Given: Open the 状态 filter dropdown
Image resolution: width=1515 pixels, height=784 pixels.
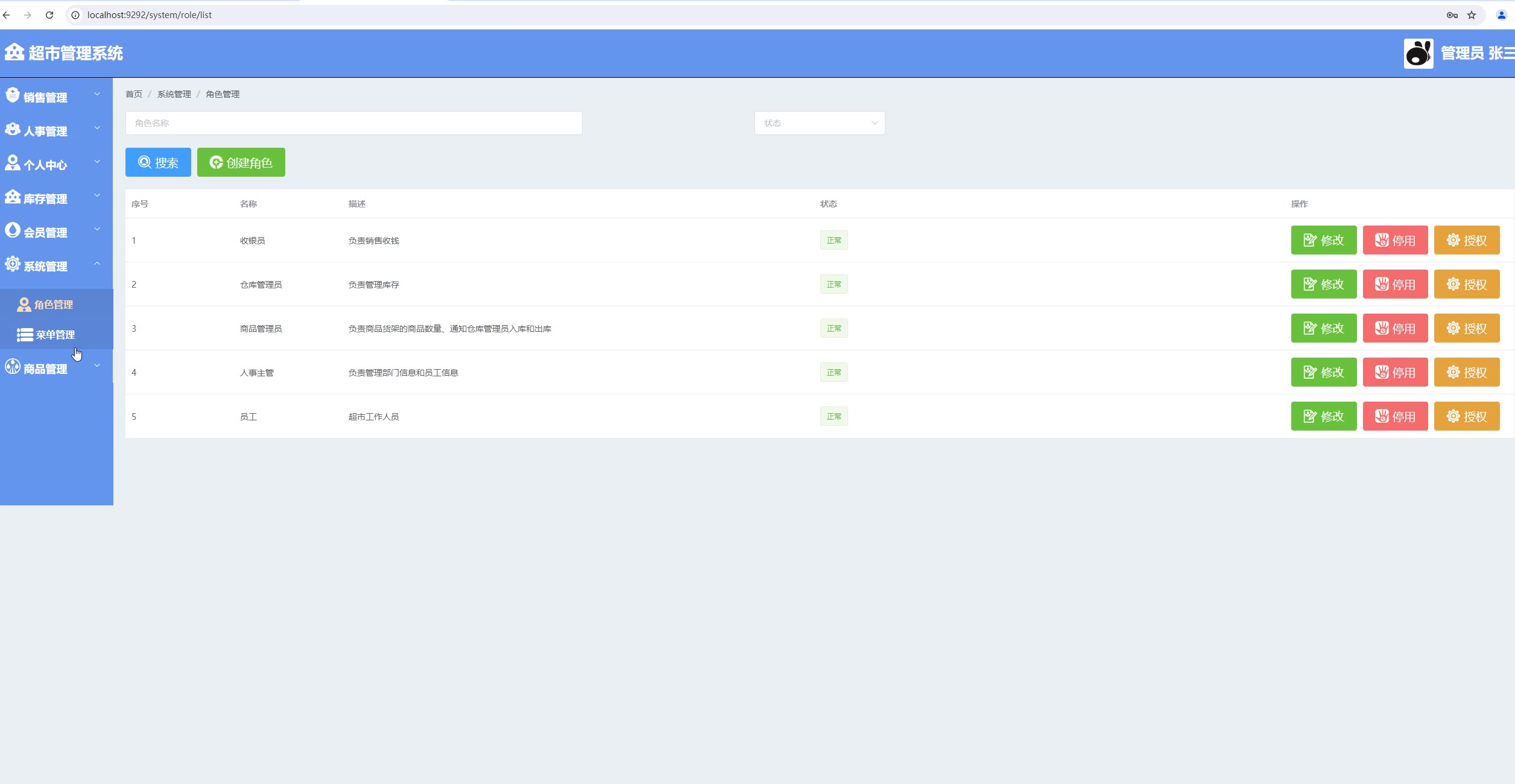Looking at the screenshot, I should click(819, 123).
